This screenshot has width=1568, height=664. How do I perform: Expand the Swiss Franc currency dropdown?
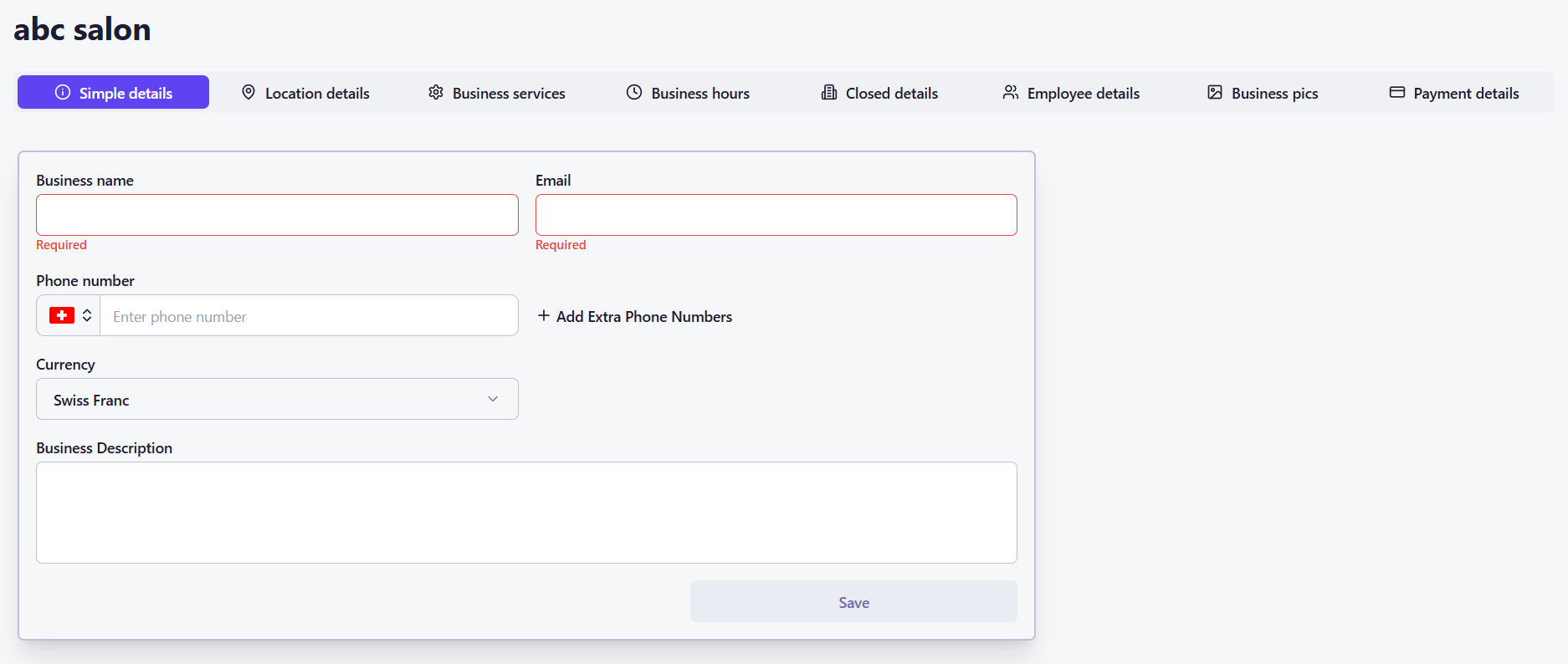coord(277,399)
